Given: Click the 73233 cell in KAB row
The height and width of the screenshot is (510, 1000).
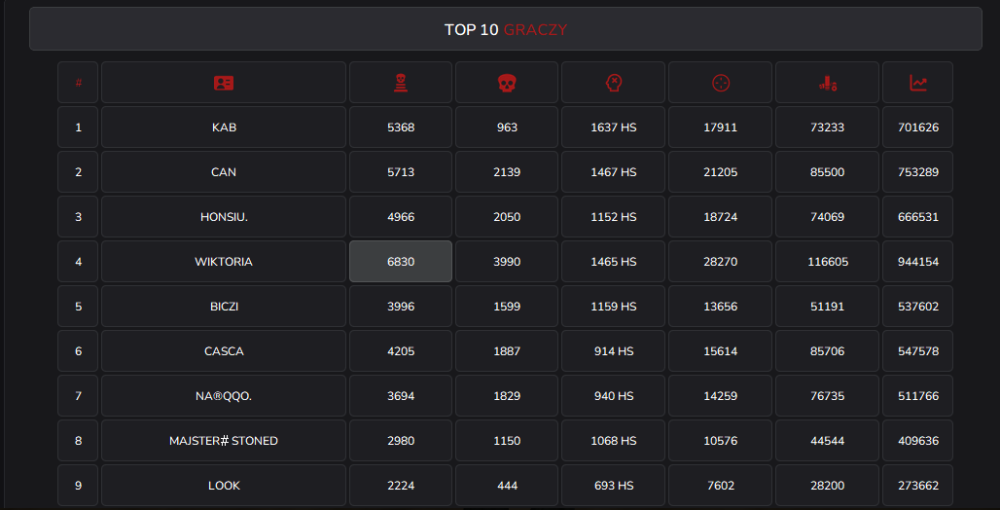Looking at the screenshot, I should 827,128.
